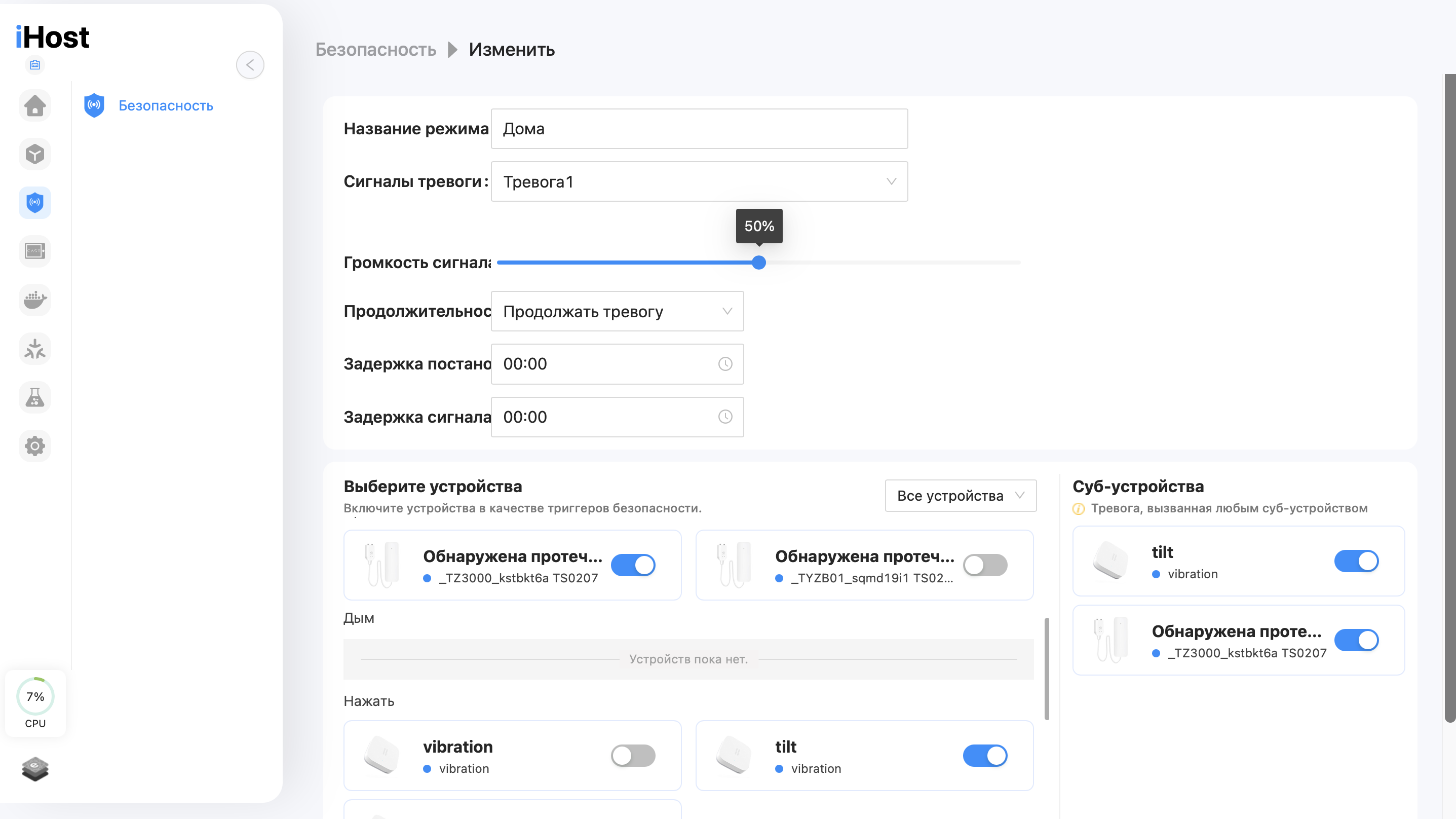
Task: Go back to Безопасность via the breadcrumb
Action: 375,50
